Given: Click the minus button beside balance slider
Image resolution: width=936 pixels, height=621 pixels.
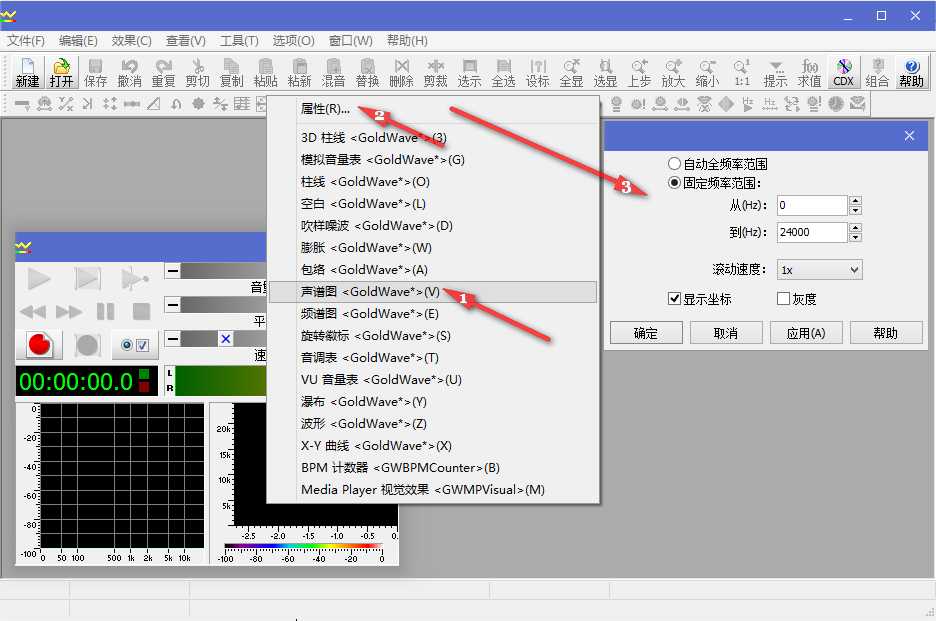Looking at the screenshot, I should 173,305.
